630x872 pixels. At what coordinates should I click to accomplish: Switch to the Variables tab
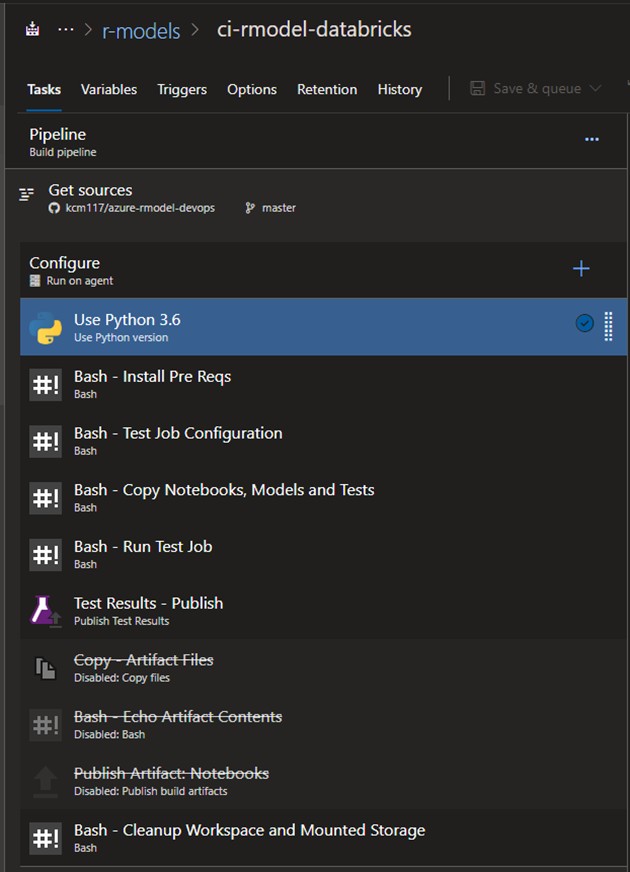pos(109,90)
